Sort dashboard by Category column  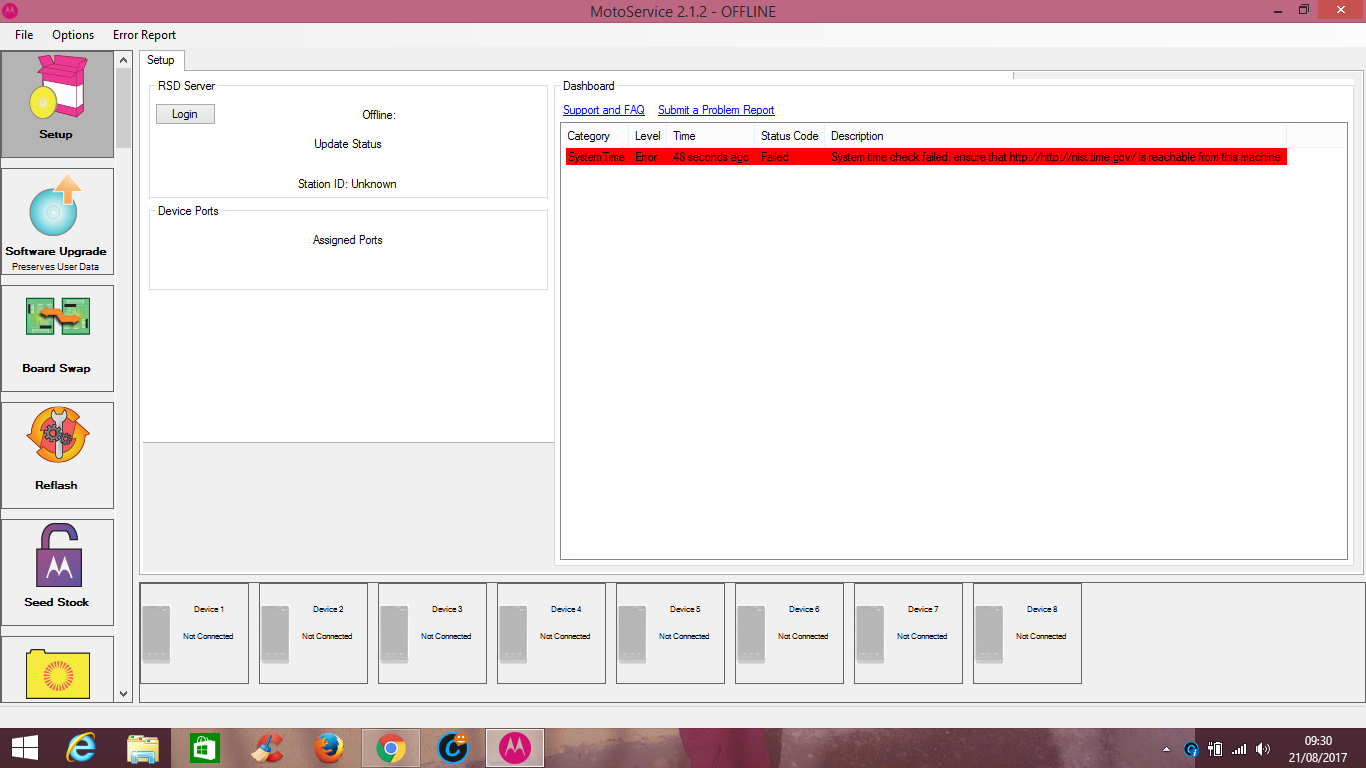(x=595, y=136)
